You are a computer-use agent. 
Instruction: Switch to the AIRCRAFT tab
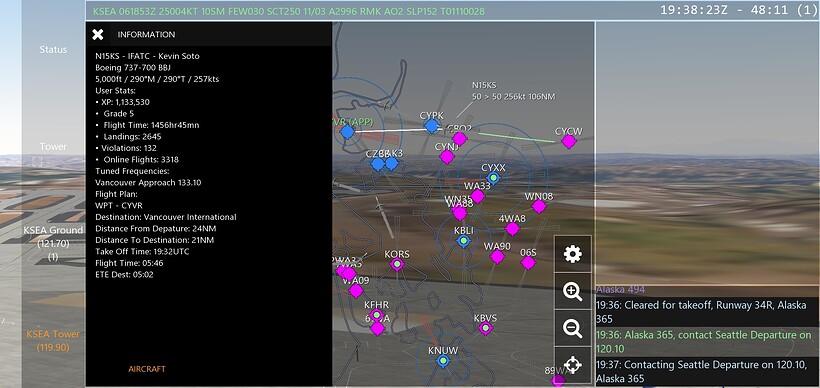pos(147,369)
